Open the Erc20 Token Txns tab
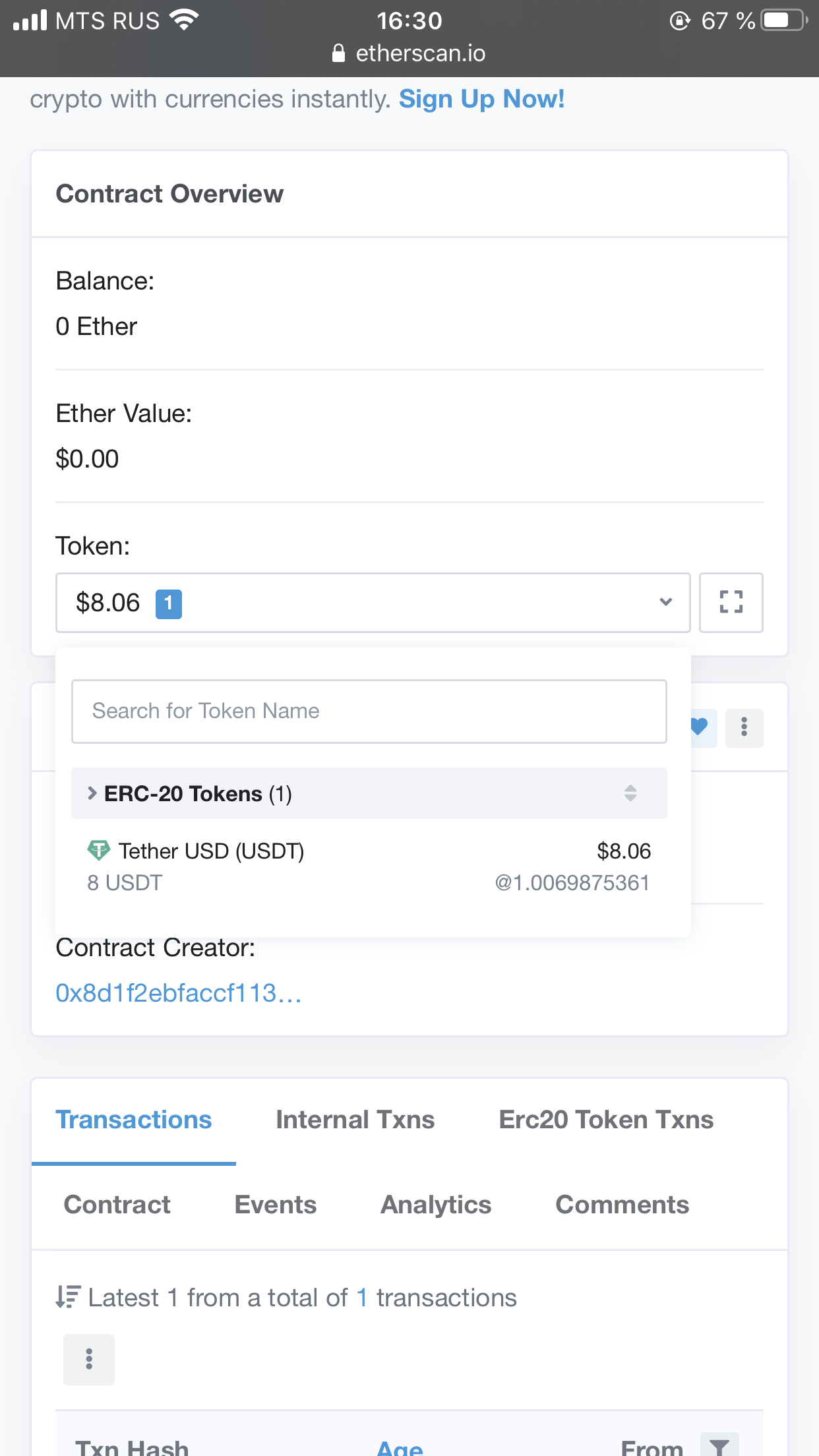The width and height of the screenshot is (819, 1456). (x=606, y=1120)
